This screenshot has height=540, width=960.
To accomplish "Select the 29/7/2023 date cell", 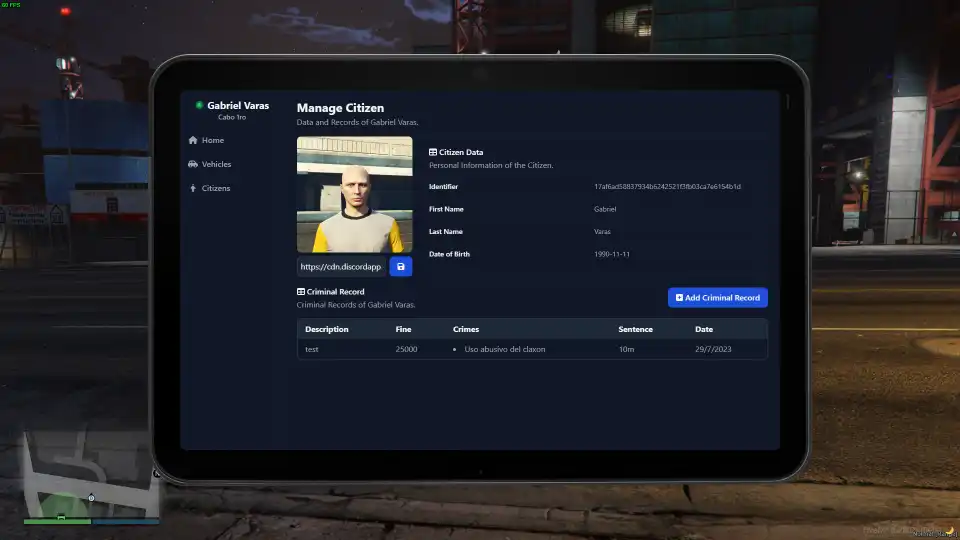I will [x=713, y=349].
